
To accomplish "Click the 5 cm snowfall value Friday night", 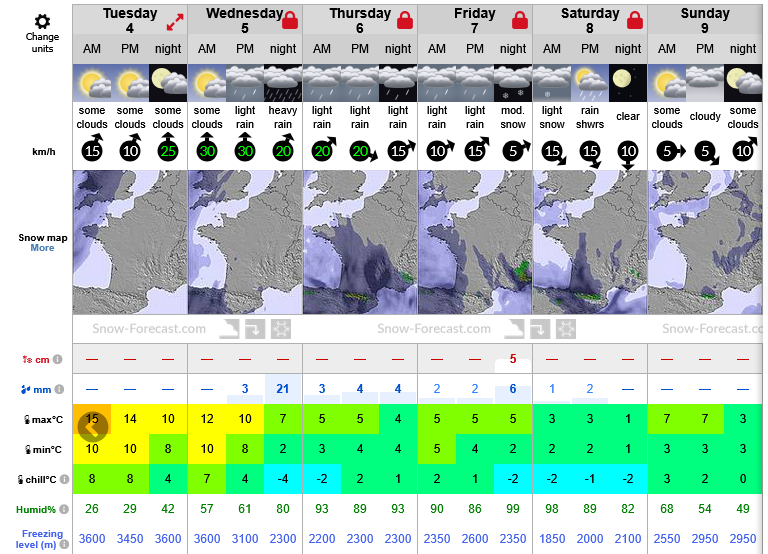I will tap(513, 359).
